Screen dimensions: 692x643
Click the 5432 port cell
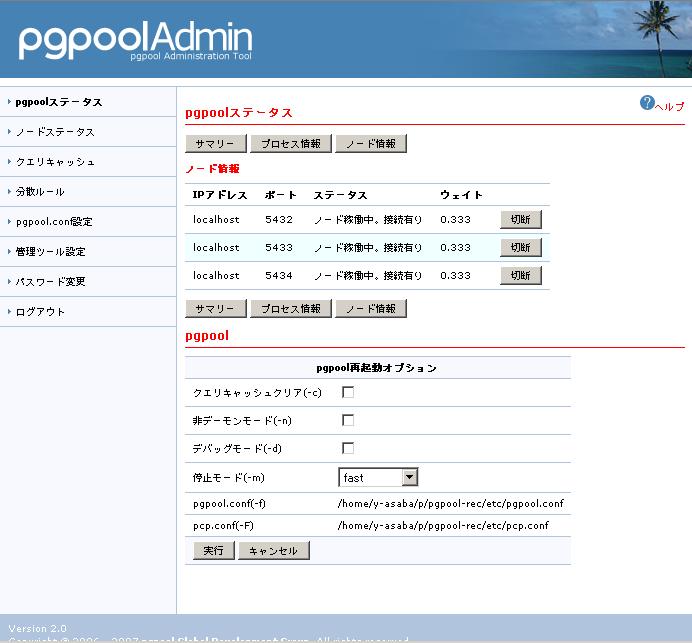[279, 219]
